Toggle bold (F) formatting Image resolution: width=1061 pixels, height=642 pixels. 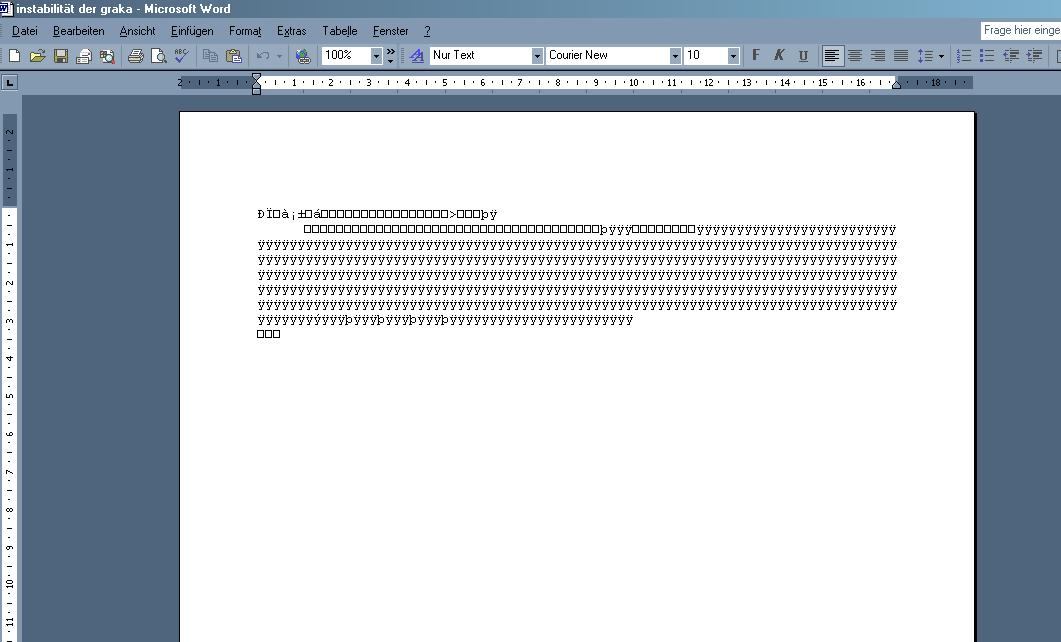tap(756, 55)
